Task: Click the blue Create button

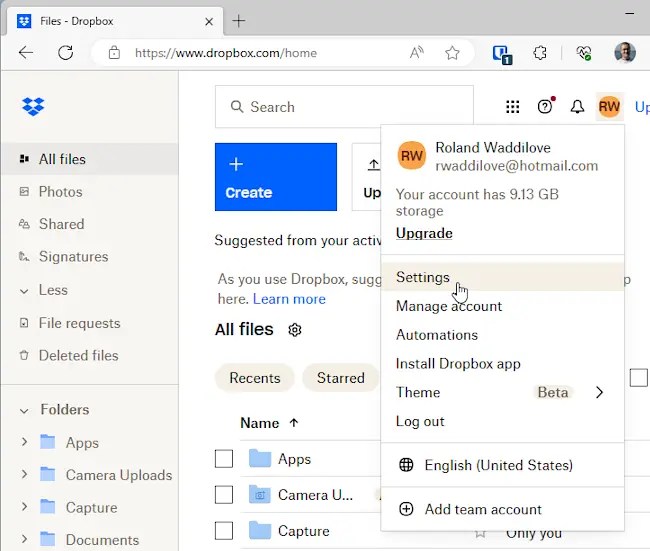Action: 276,177
